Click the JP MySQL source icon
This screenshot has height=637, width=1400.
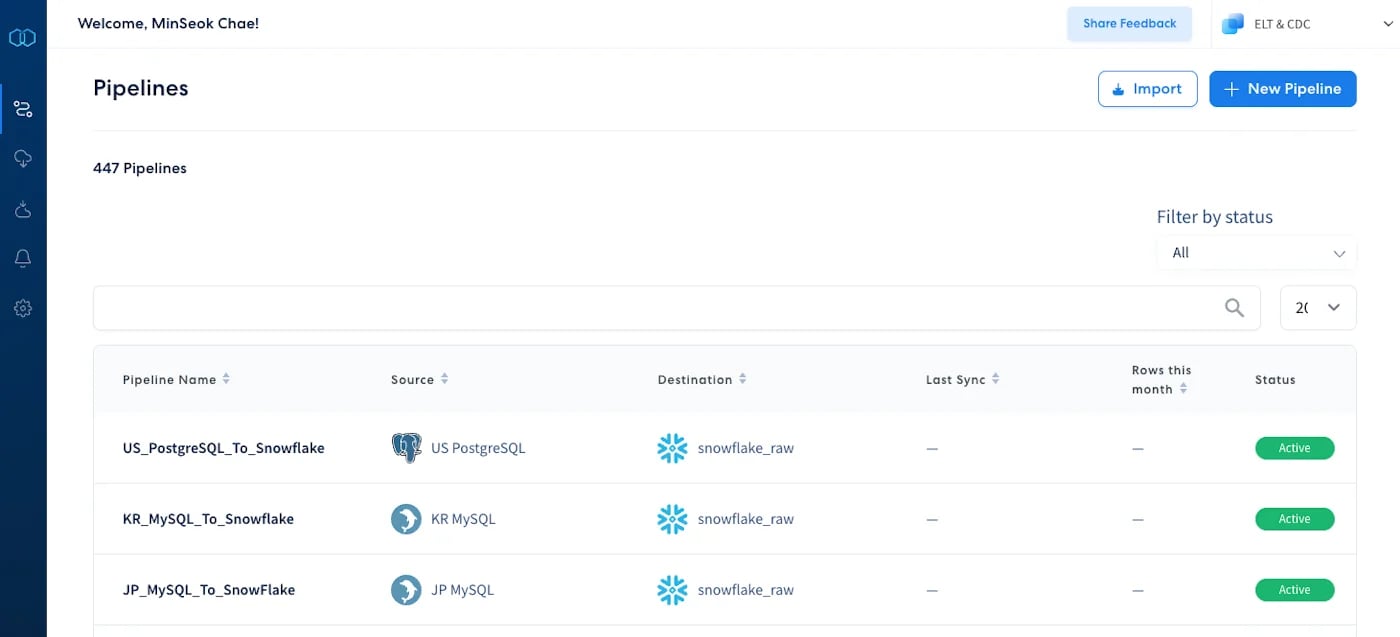(406, 590)
